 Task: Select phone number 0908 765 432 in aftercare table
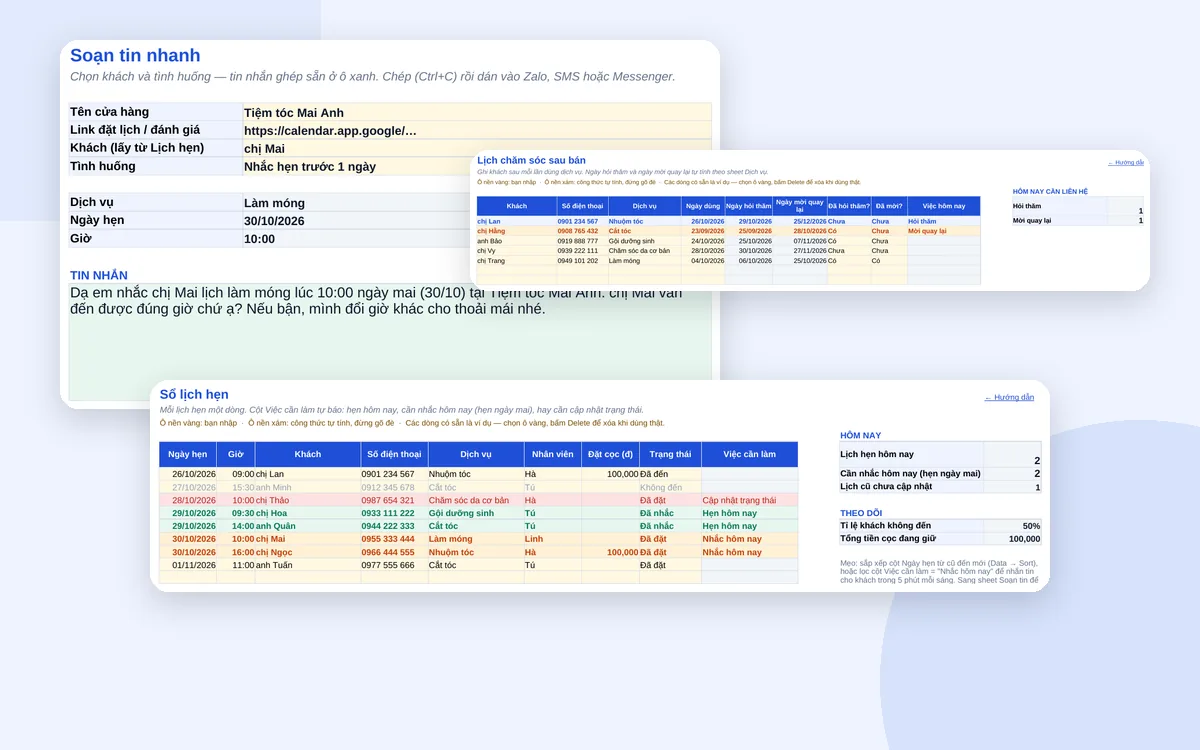tap(581, 231)
